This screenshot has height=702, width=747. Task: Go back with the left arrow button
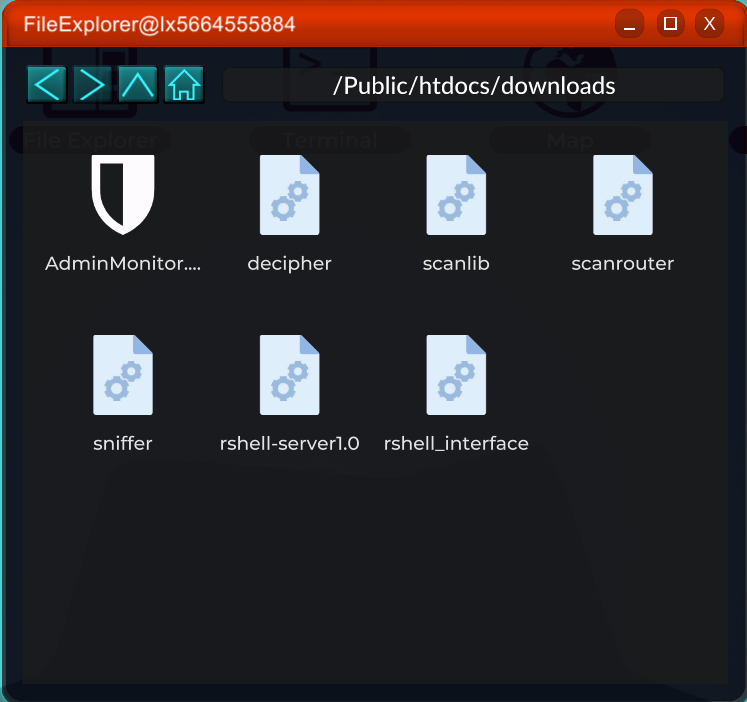click(x=47, y=85)
